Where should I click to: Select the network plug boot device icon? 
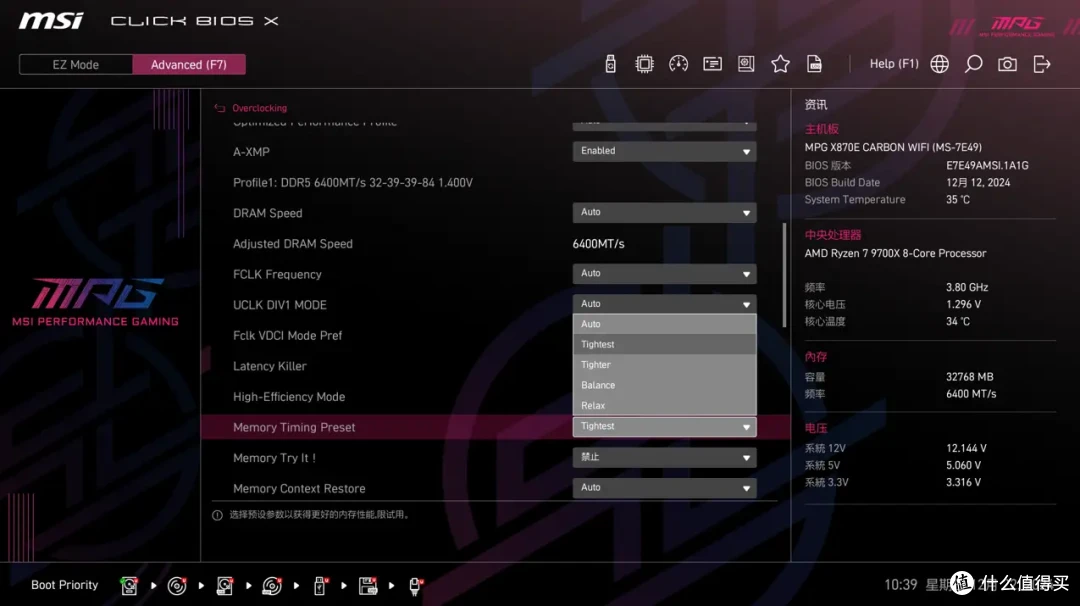click(x=415, y=585)
